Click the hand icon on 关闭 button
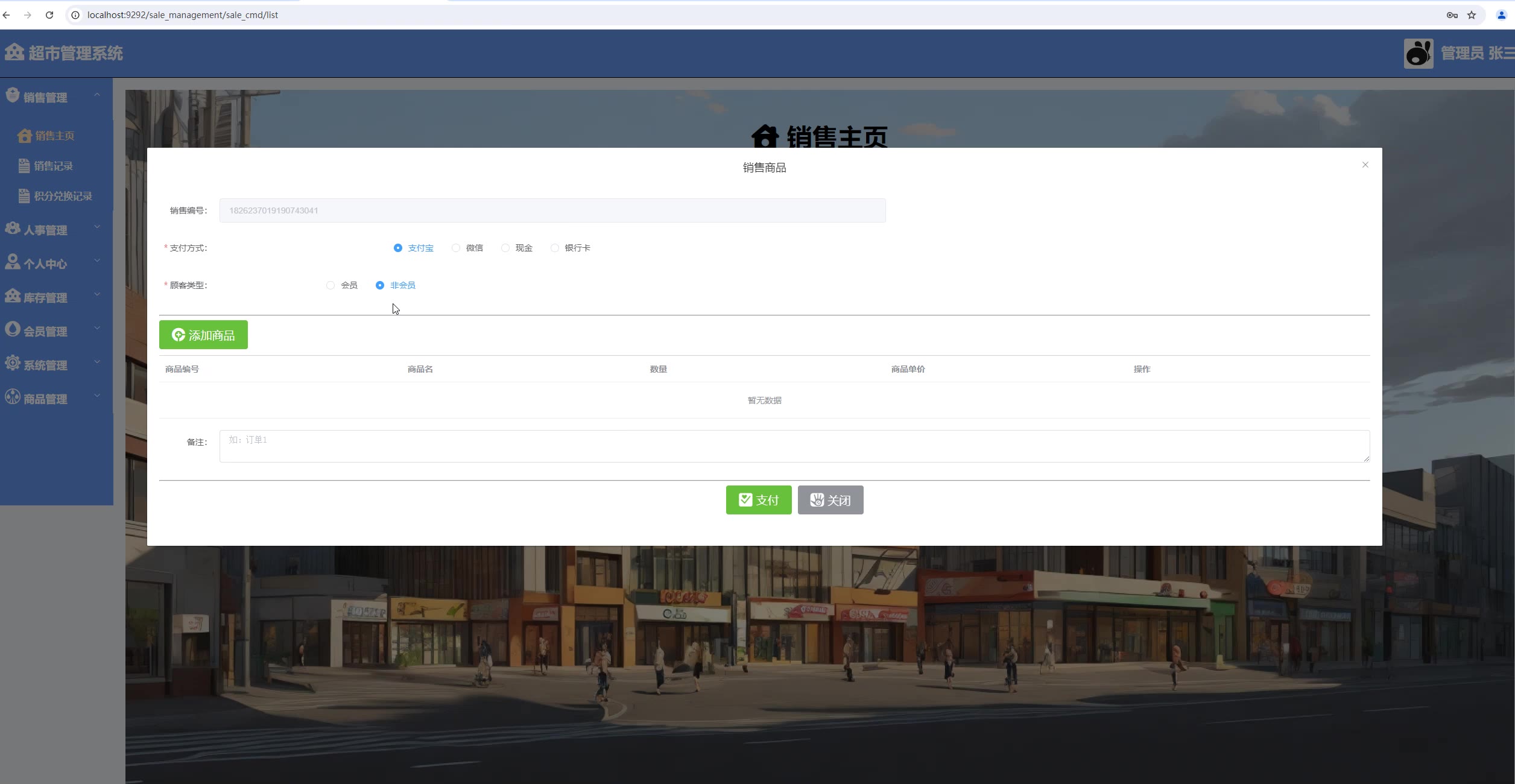The image size is (1515, 784). 817,499
